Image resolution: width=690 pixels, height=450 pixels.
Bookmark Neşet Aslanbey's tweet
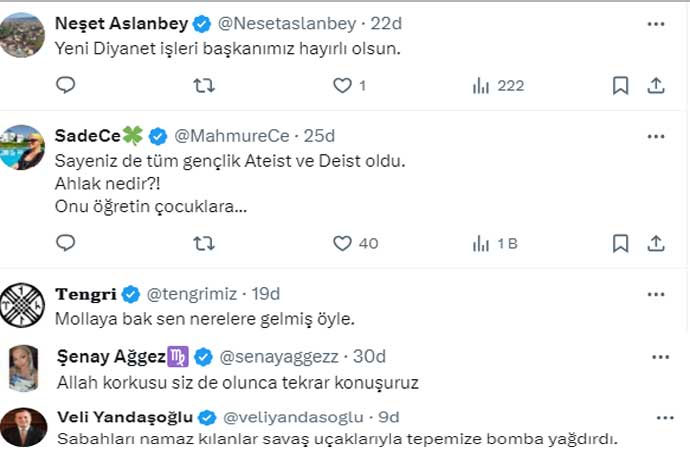click(x=620, y=86)
